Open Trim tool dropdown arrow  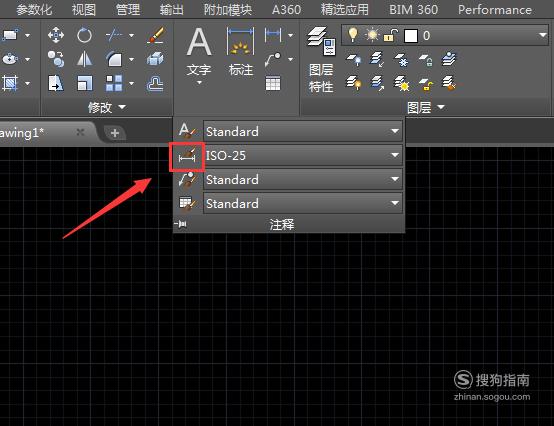tap(131, 35)
